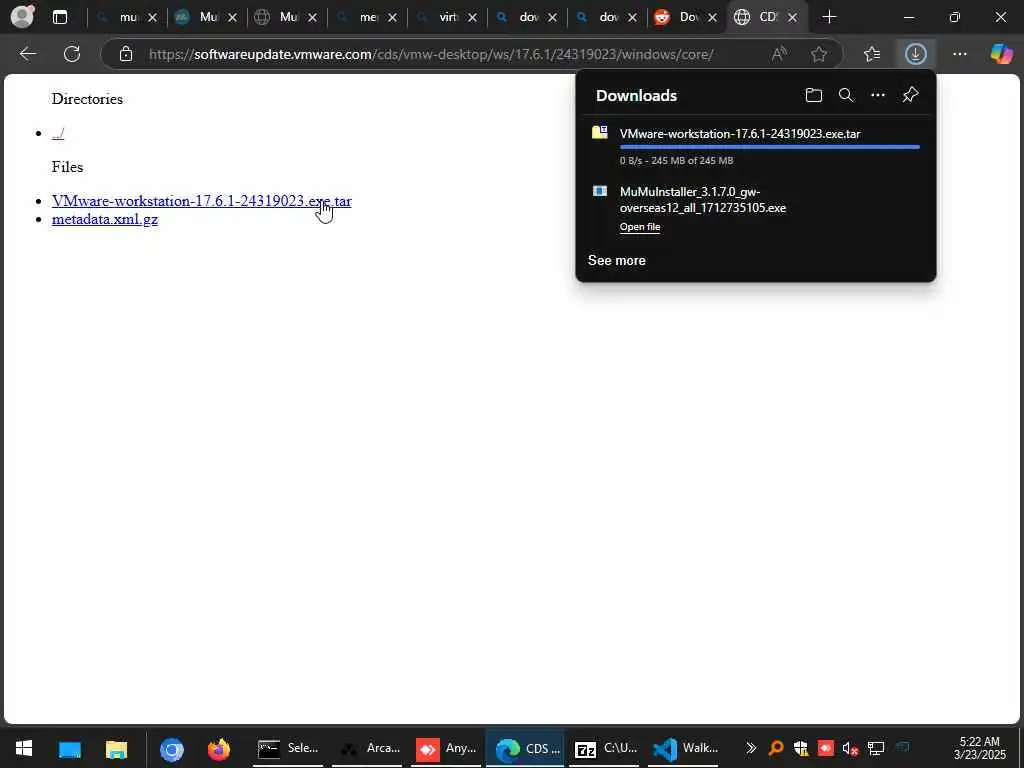The height and width of the screenshot is (768, 1024).
Task: Open downloads folder in Downloads panel
Action: pos(814,95)
